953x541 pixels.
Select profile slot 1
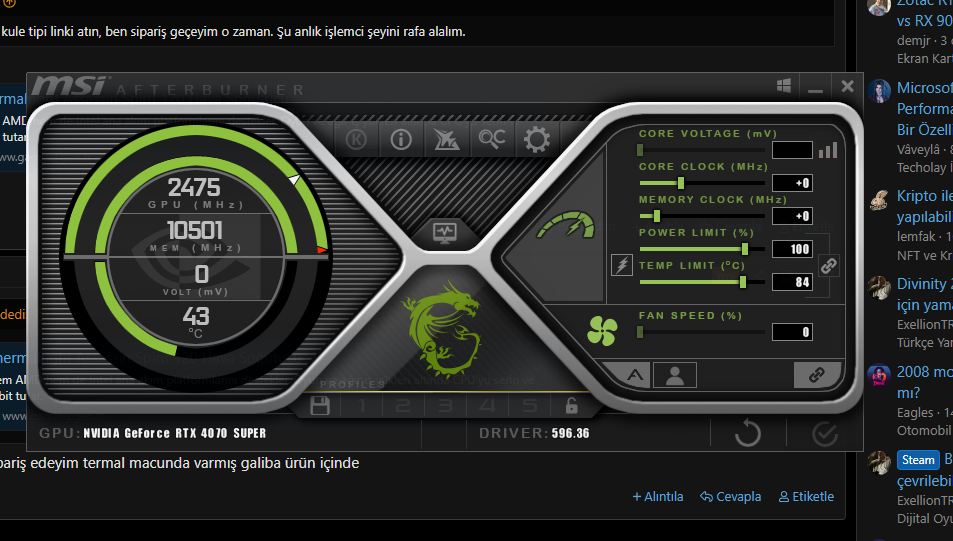point(362,405)
